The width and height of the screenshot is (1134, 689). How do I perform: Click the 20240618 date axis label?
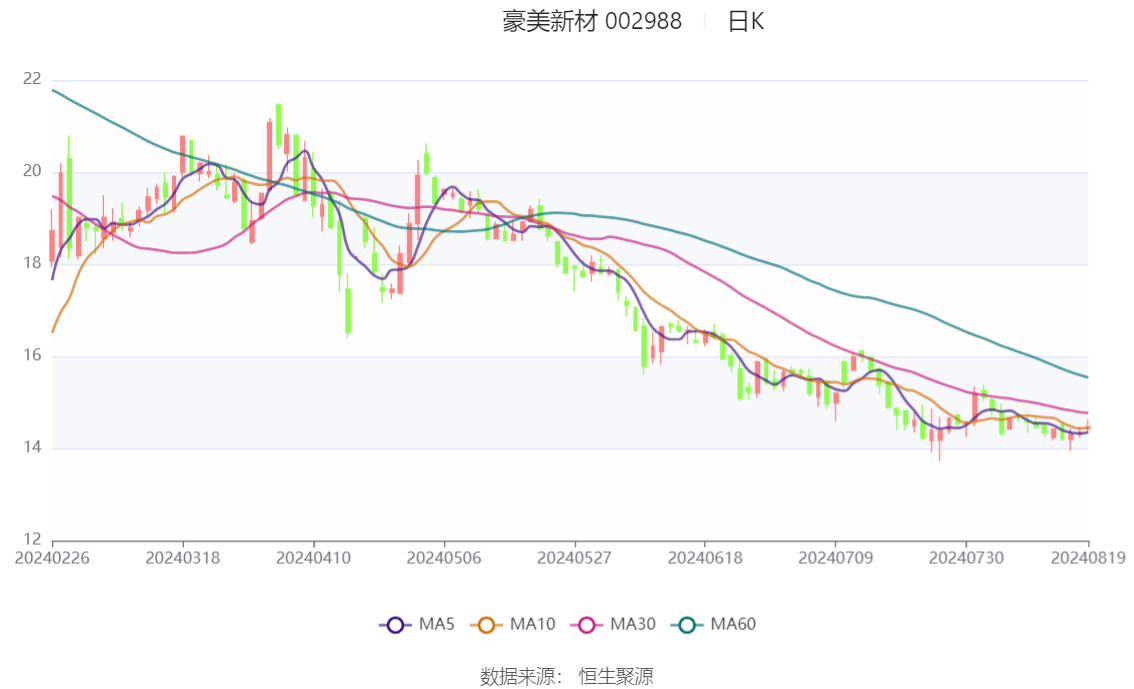705,558
